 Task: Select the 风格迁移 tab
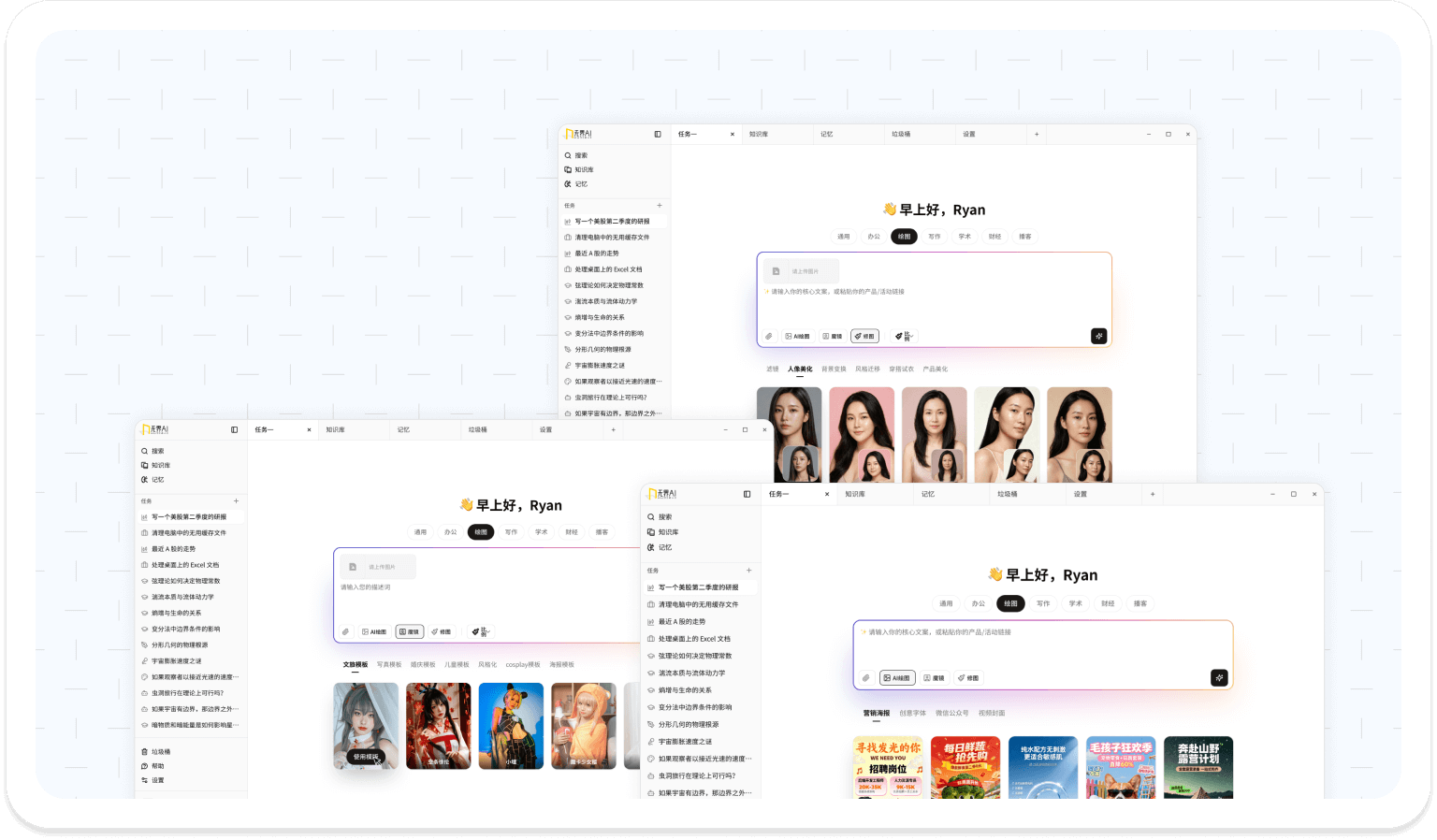867,369
